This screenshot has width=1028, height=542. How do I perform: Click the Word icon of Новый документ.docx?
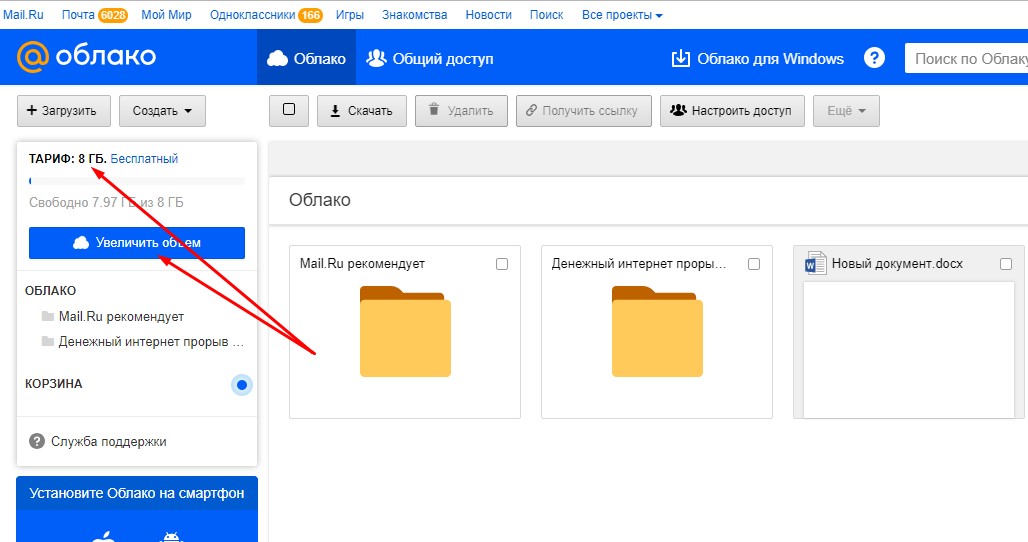(815, 263)
